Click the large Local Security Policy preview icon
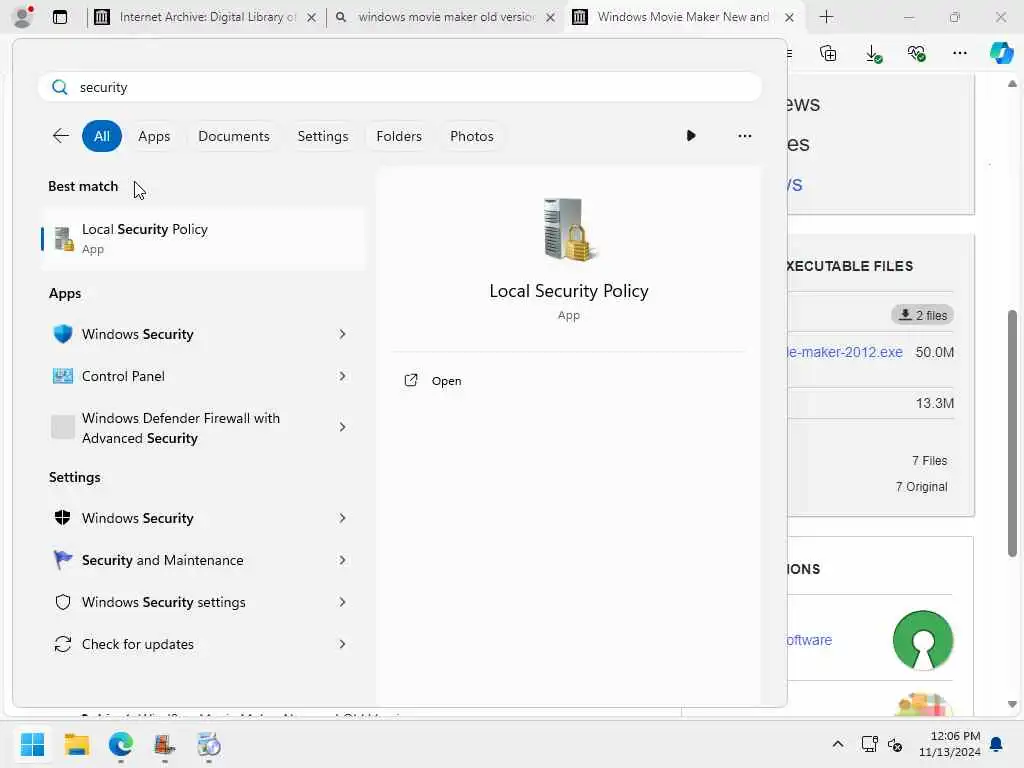This screenshot has width=1024, height=768. coord(569,229)
